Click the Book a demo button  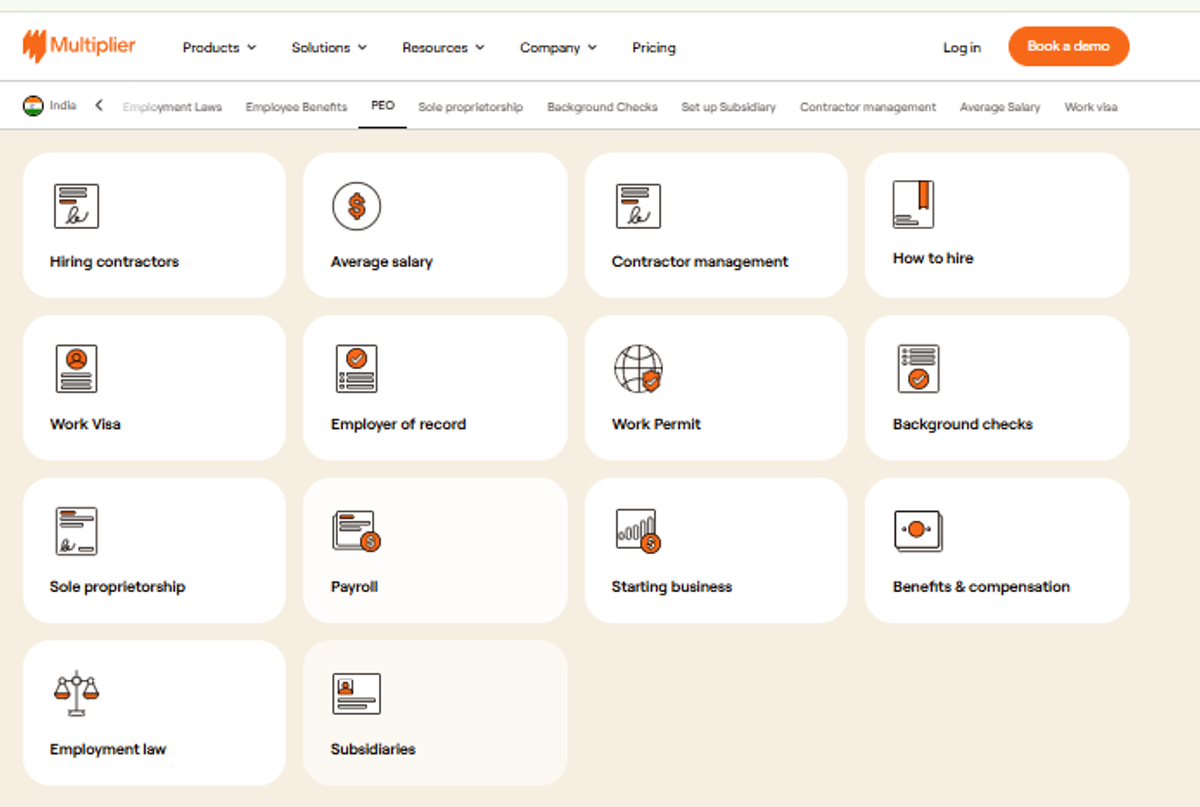point(1068,46)
